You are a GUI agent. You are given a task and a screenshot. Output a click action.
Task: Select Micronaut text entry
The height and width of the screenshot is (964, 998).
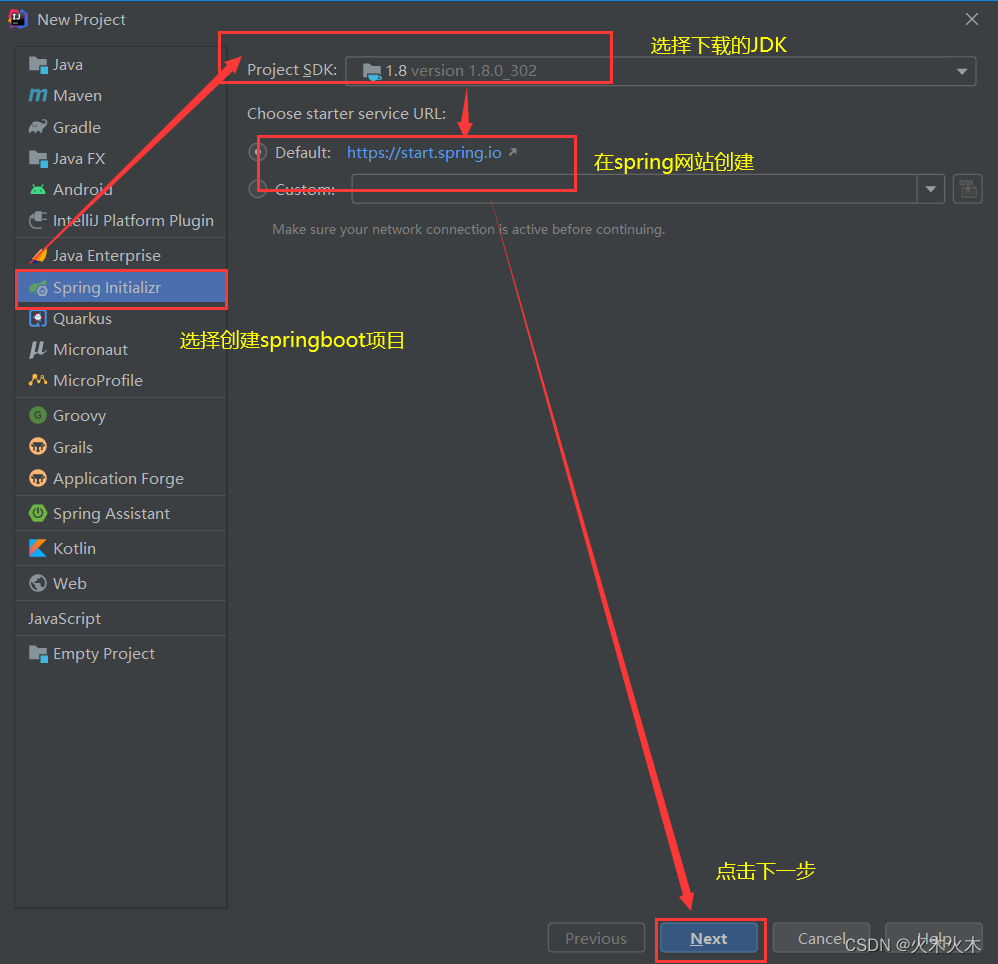pyautogui.click(x=90, y=349)
